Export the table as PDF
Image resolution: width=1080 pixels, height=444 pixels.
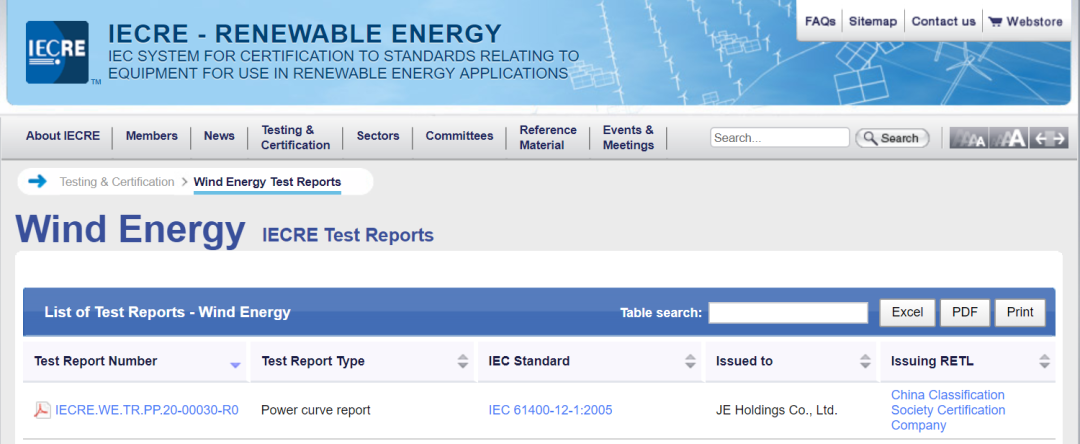coord(965,313)
